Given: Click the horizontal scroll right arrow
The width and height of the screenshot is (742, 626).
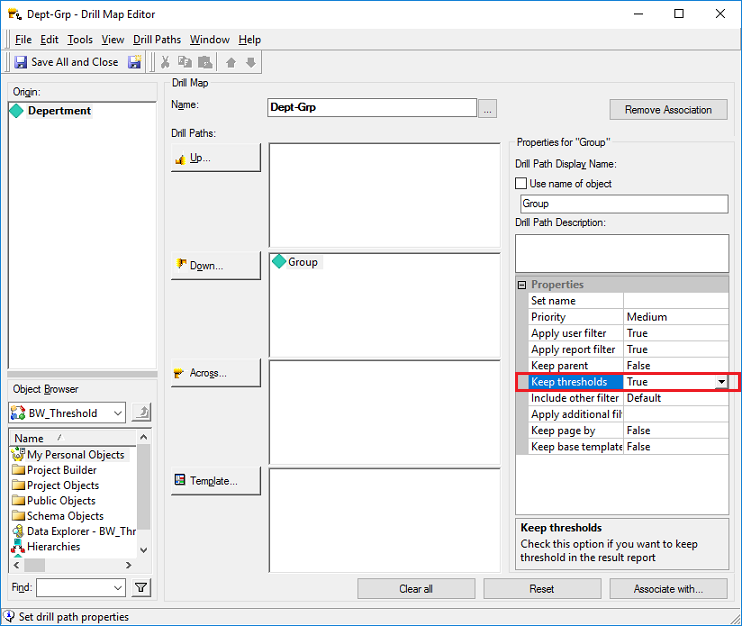Looking at the screenshot, I should click(129, 565).
